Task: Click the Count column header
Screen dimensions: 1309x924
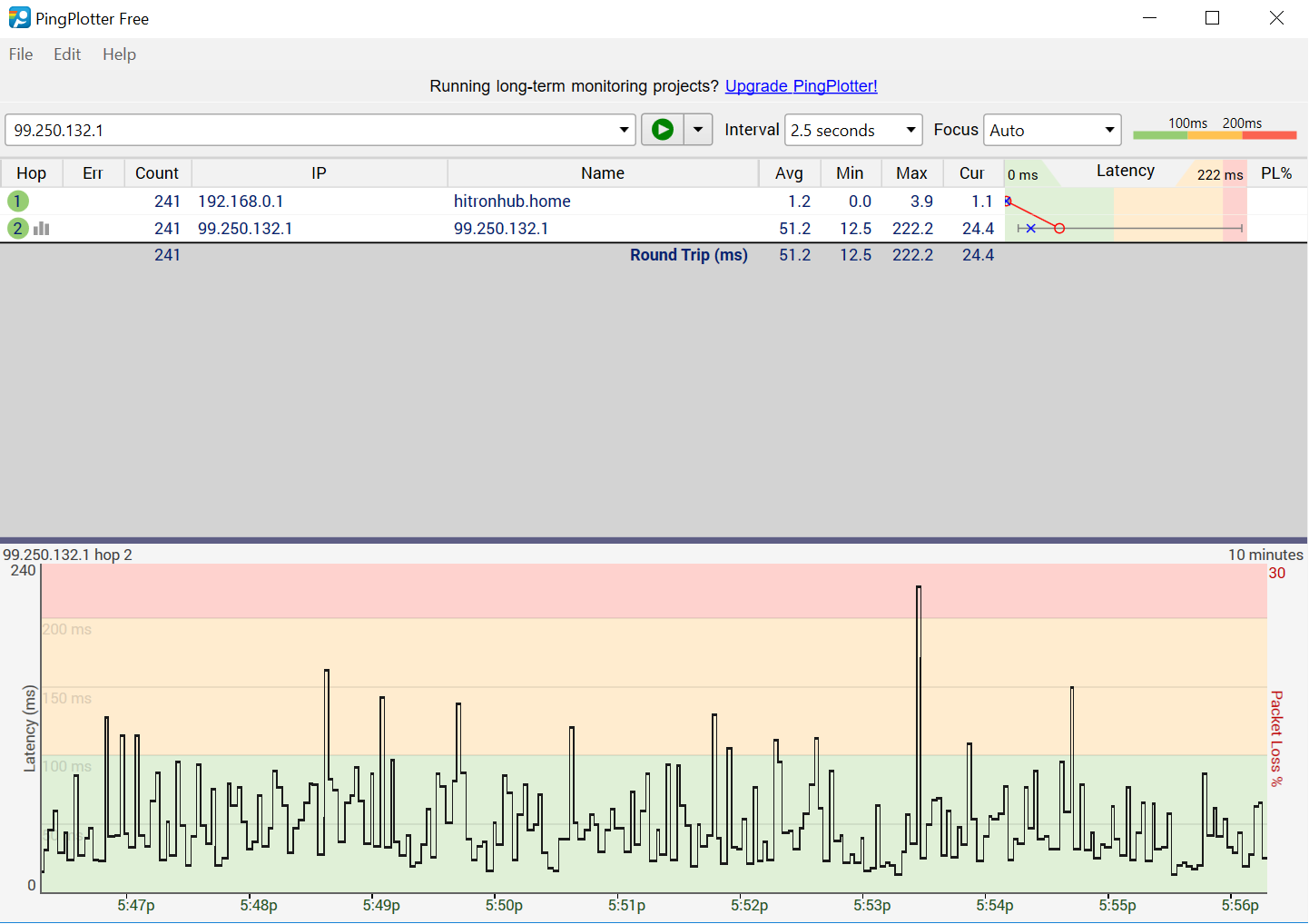Action: click(x=157, y=173)
